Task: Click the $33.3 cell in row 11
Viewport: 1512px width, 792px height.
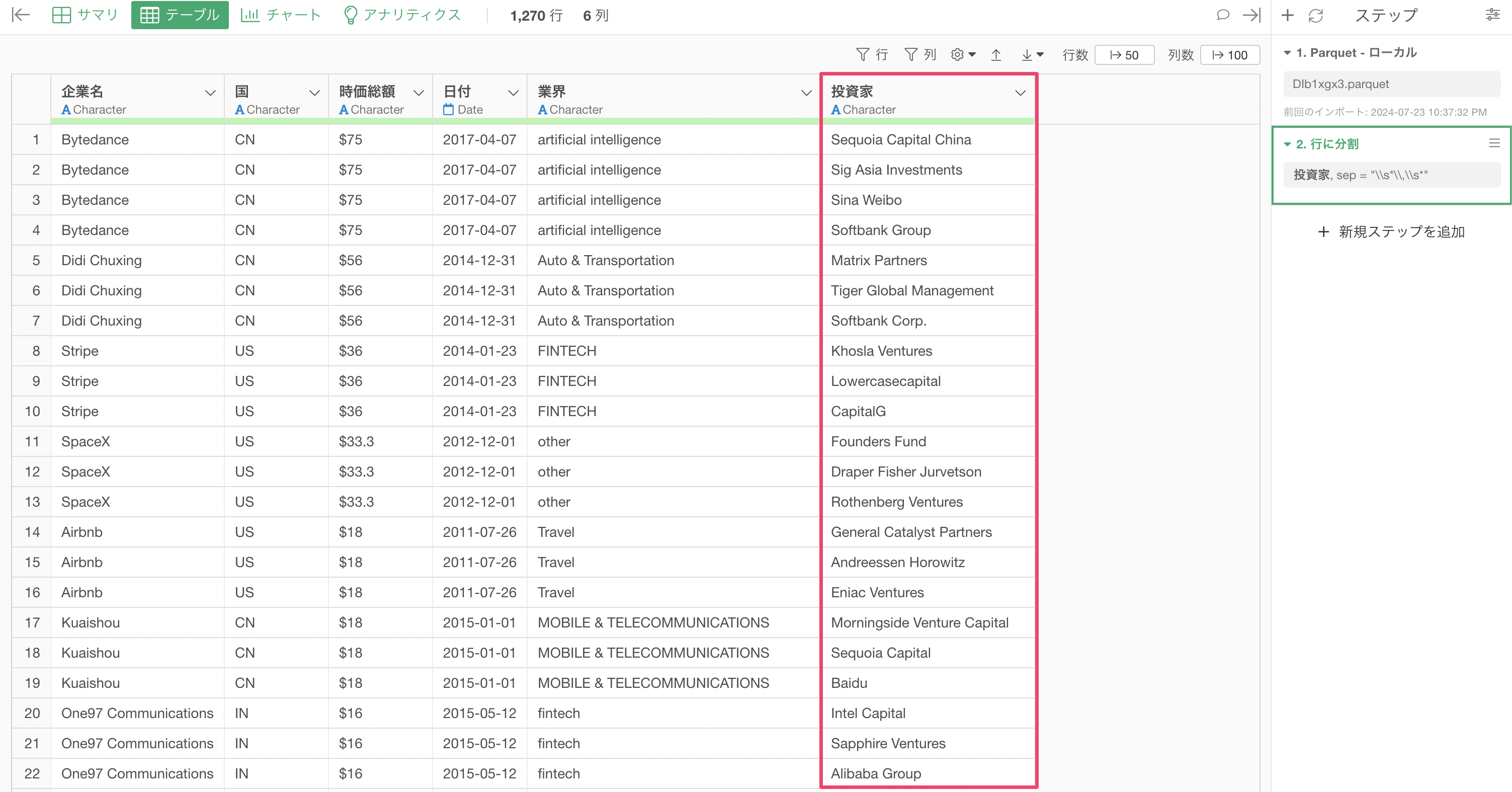Action: point(380,441)
